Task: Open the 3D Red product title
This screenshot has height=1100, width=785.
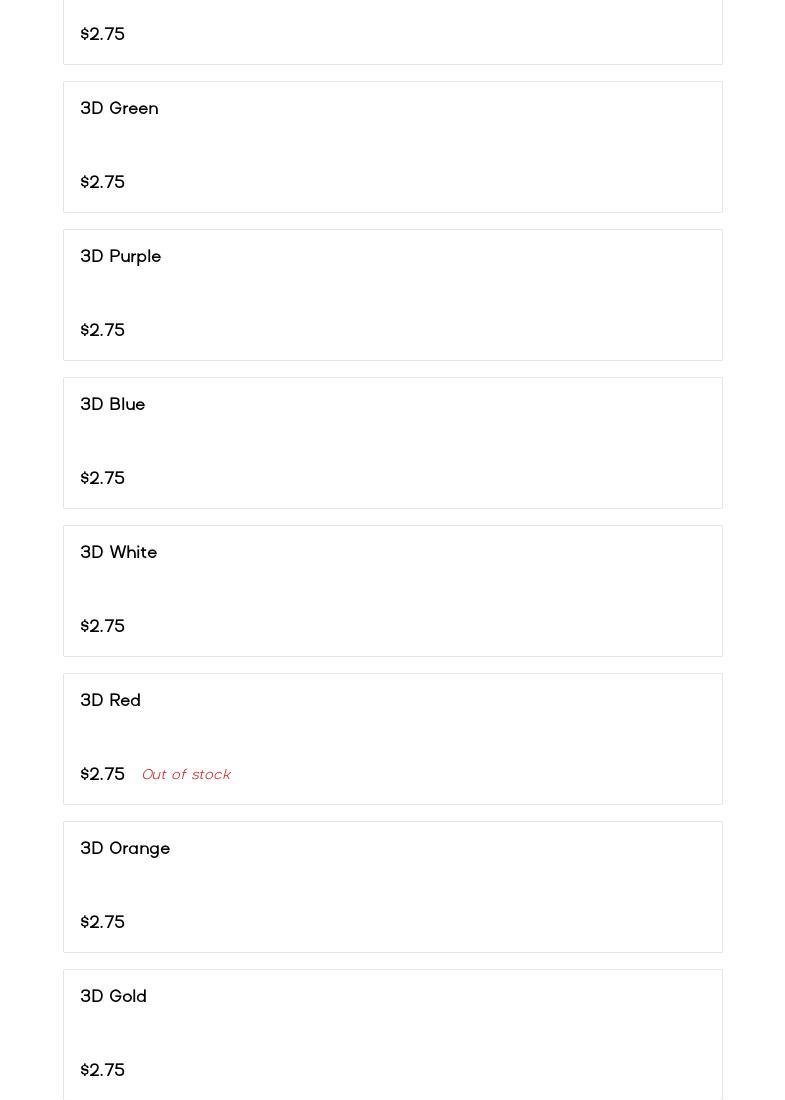Action: click(111, 700)
